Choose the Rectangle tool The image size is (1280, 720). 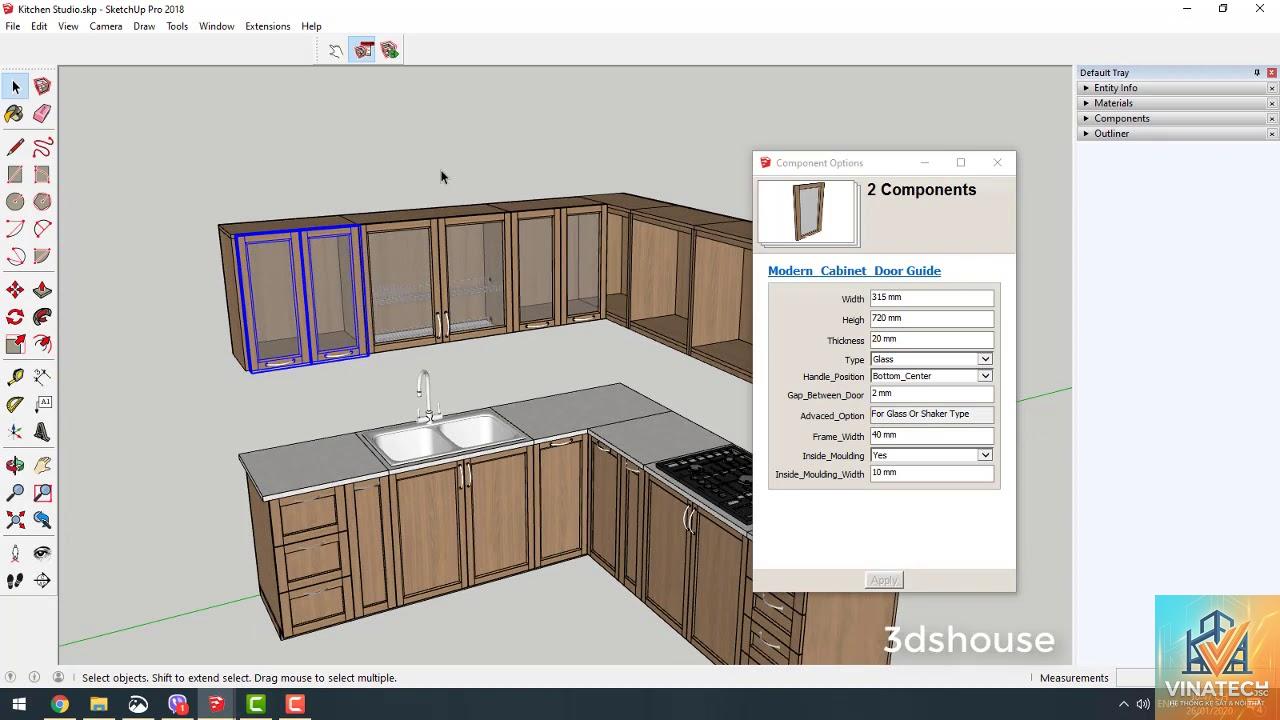[x=15, y=175]
